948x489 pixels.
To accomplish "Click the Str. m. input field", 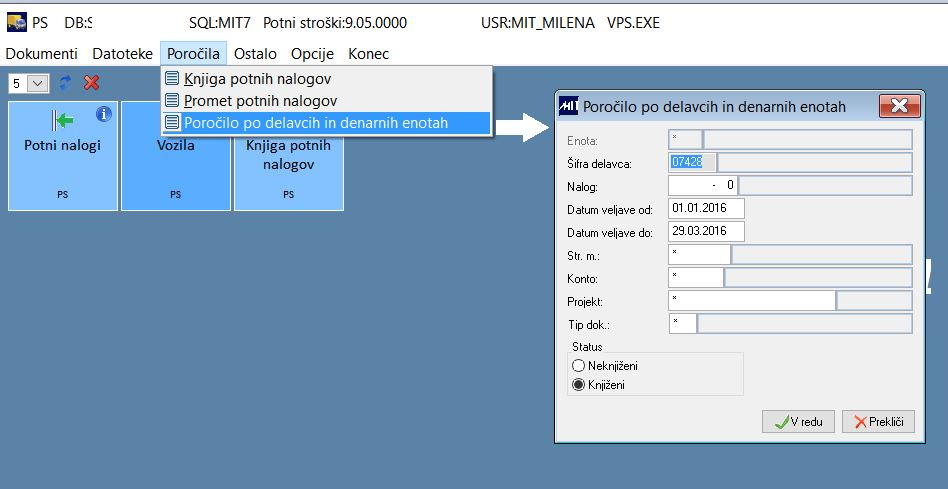I will [x=700, y=254].
